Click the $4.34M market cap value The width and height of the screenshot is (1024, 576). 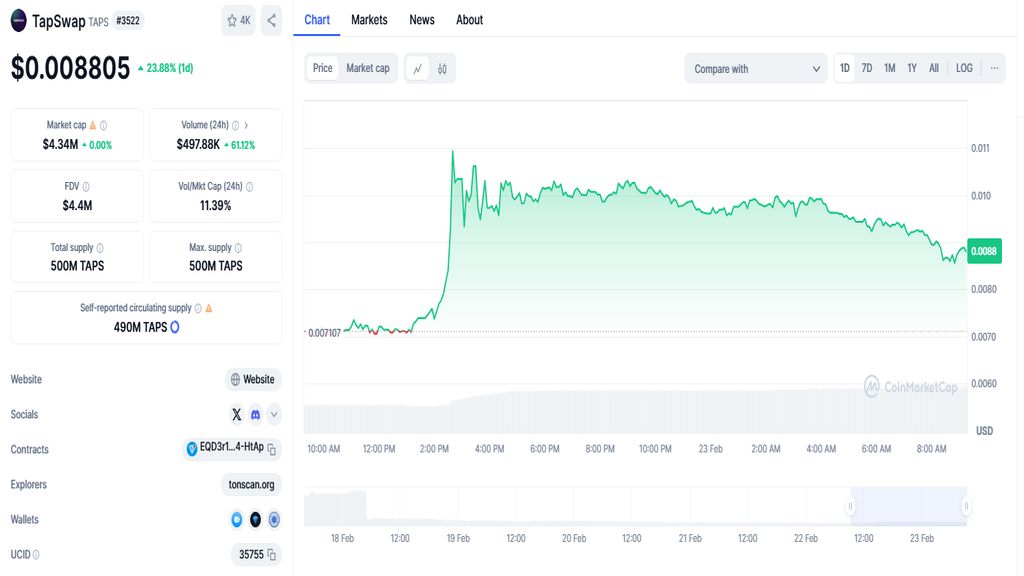(x=60, y=144)
